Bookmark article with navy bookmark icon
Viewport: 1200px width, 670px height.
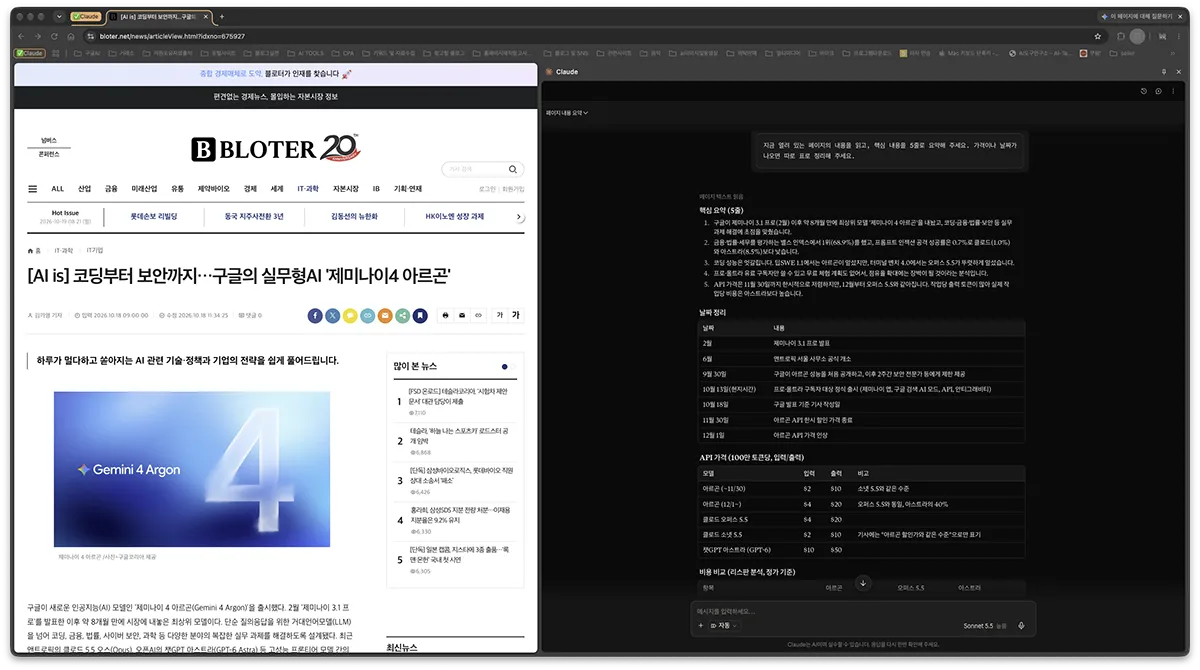pos(420,315)
